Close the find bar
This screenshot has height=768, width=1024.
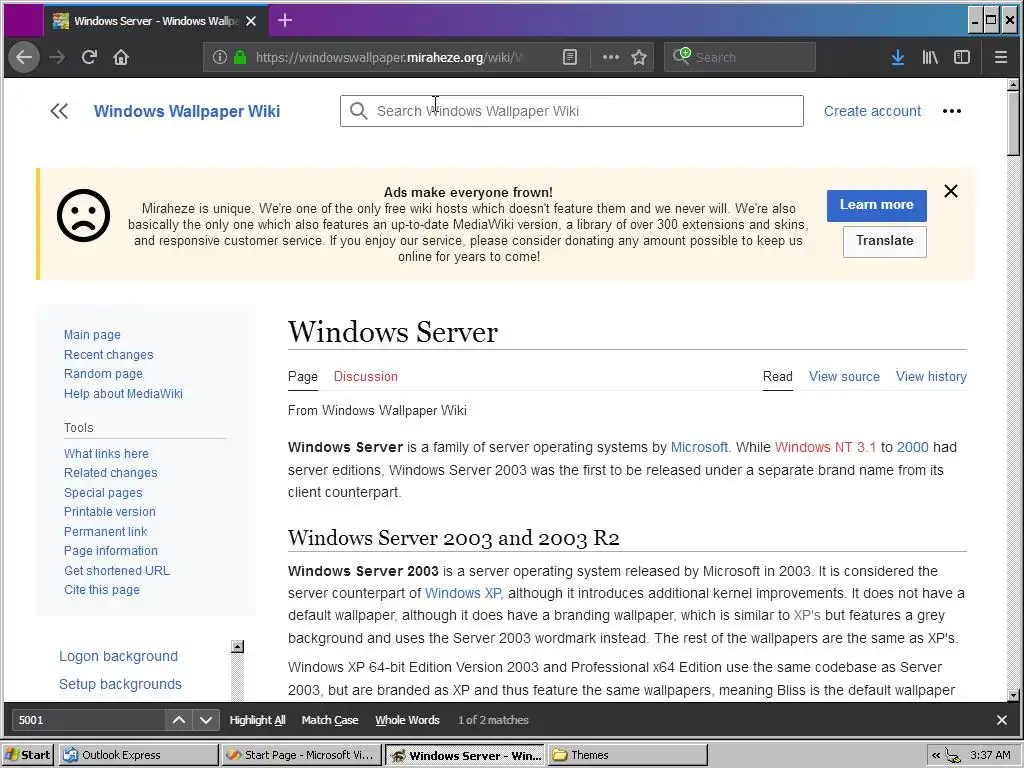1002,720
